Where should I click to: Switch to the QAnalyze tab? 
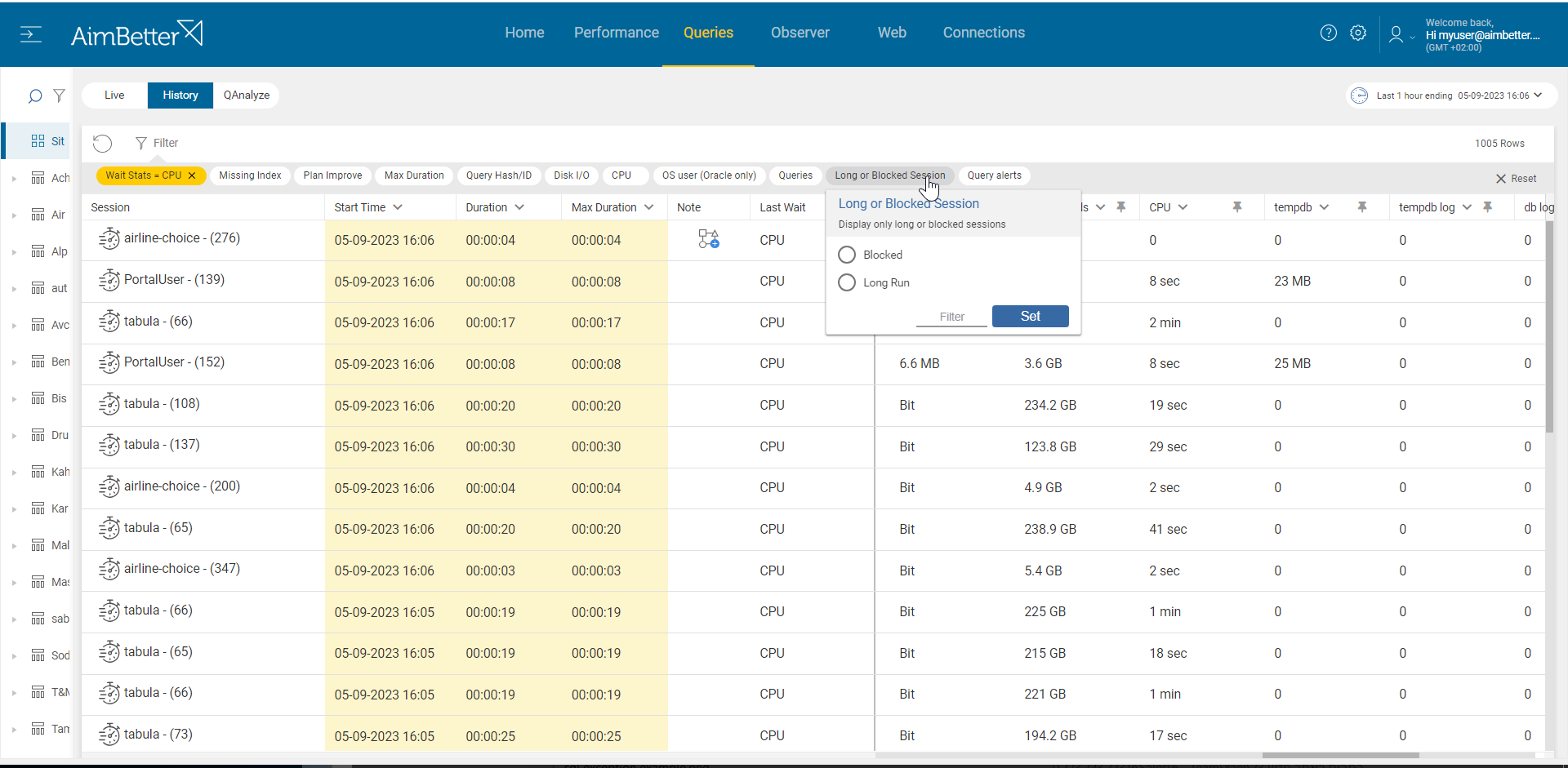point(247,95)
